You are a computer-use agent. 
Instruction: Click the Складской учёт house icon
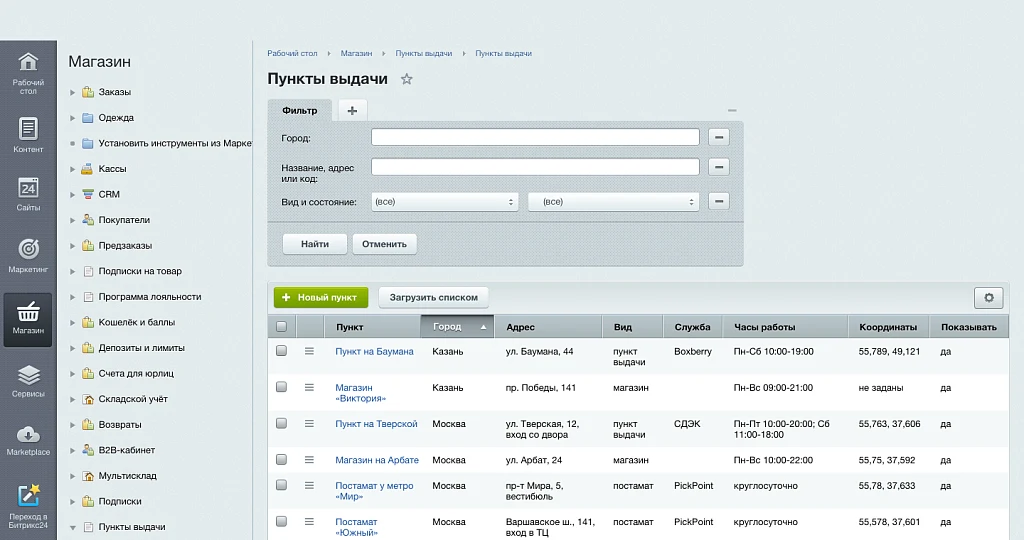(x=88, y=399)
